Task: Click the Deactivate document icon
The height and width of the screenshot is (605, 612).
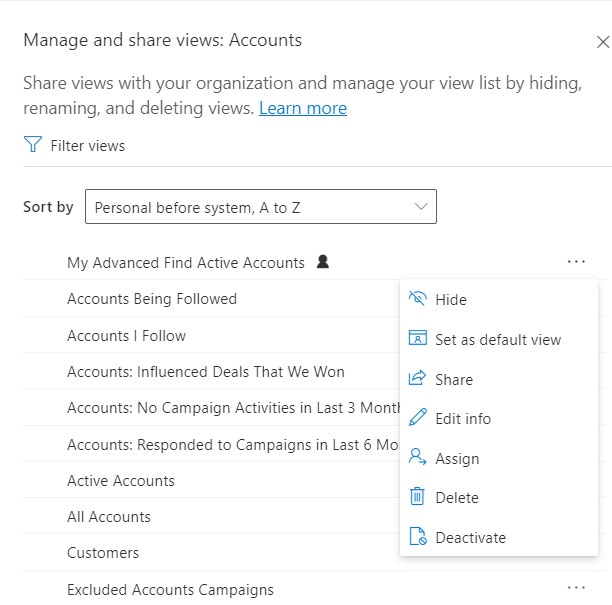Action: pos(418,536)
